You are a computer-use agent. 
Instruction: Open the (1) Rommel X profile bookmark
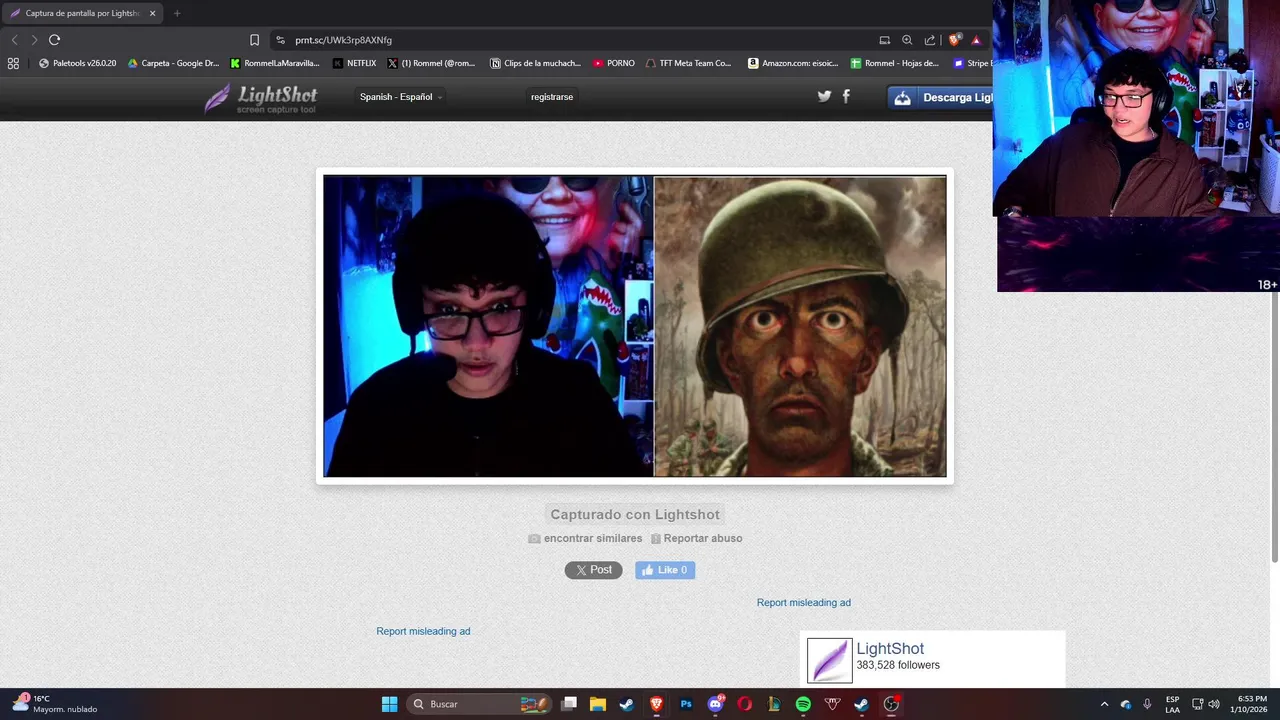pos(431,63)
